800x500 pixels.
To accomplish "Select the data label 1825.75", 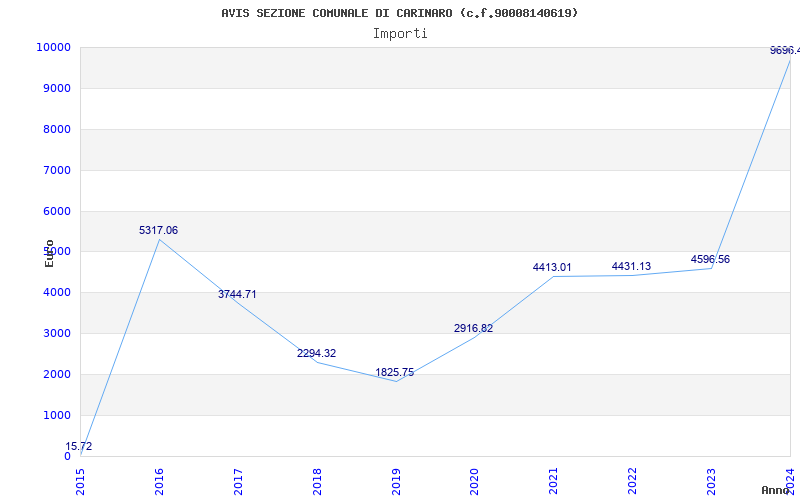I will [395, 372].
